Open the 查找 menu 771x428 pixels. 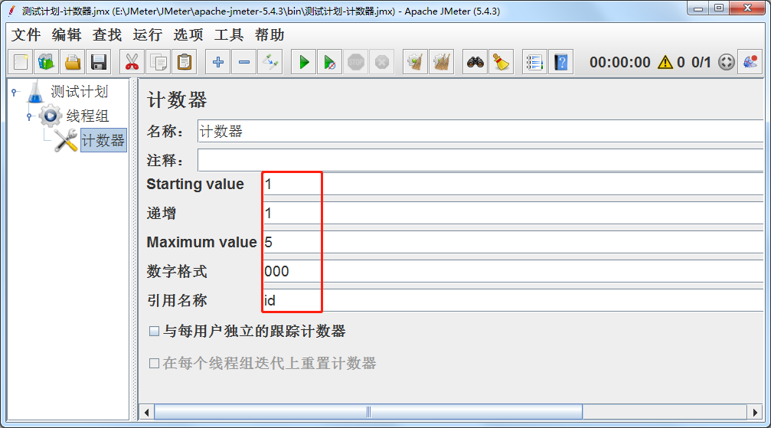[107, 35]
